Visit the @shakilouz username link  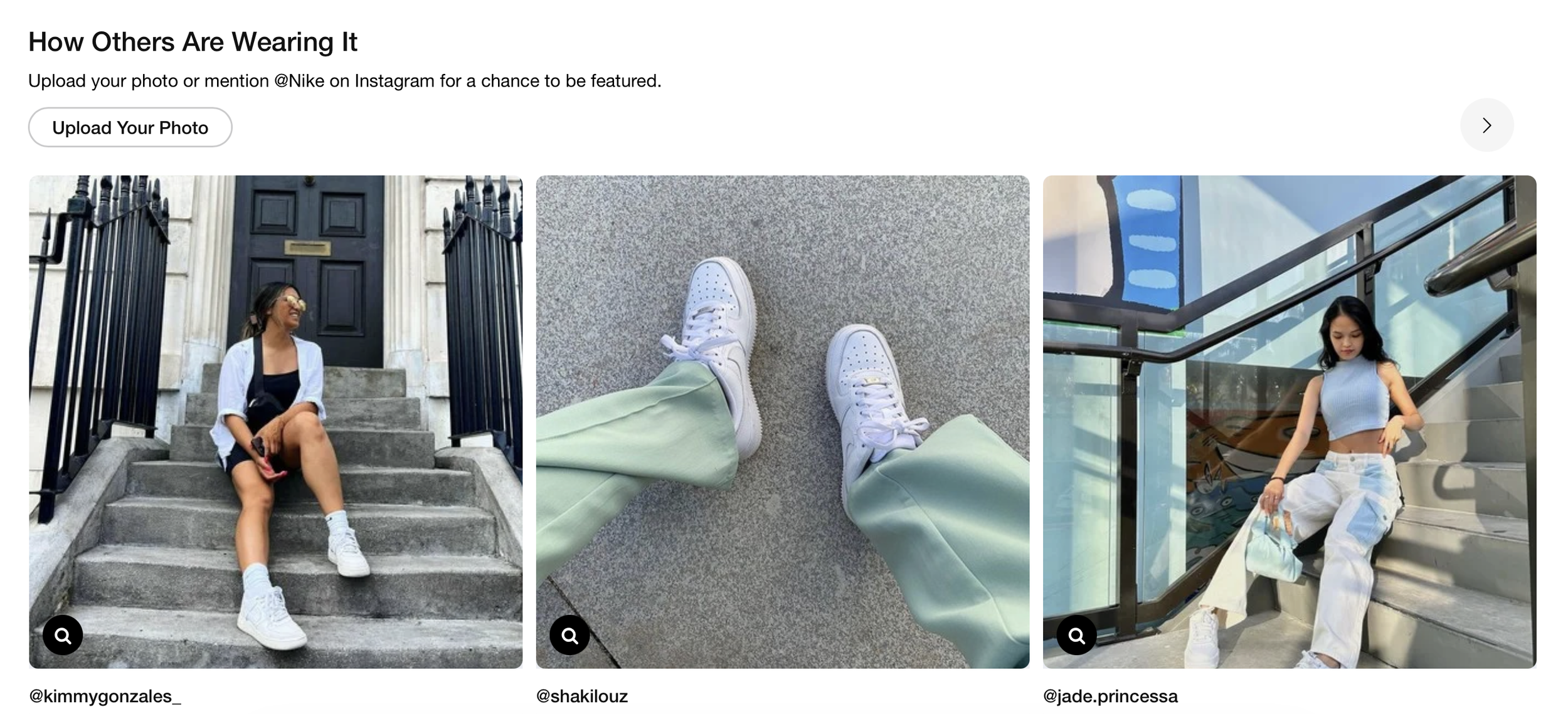(582, 696)
